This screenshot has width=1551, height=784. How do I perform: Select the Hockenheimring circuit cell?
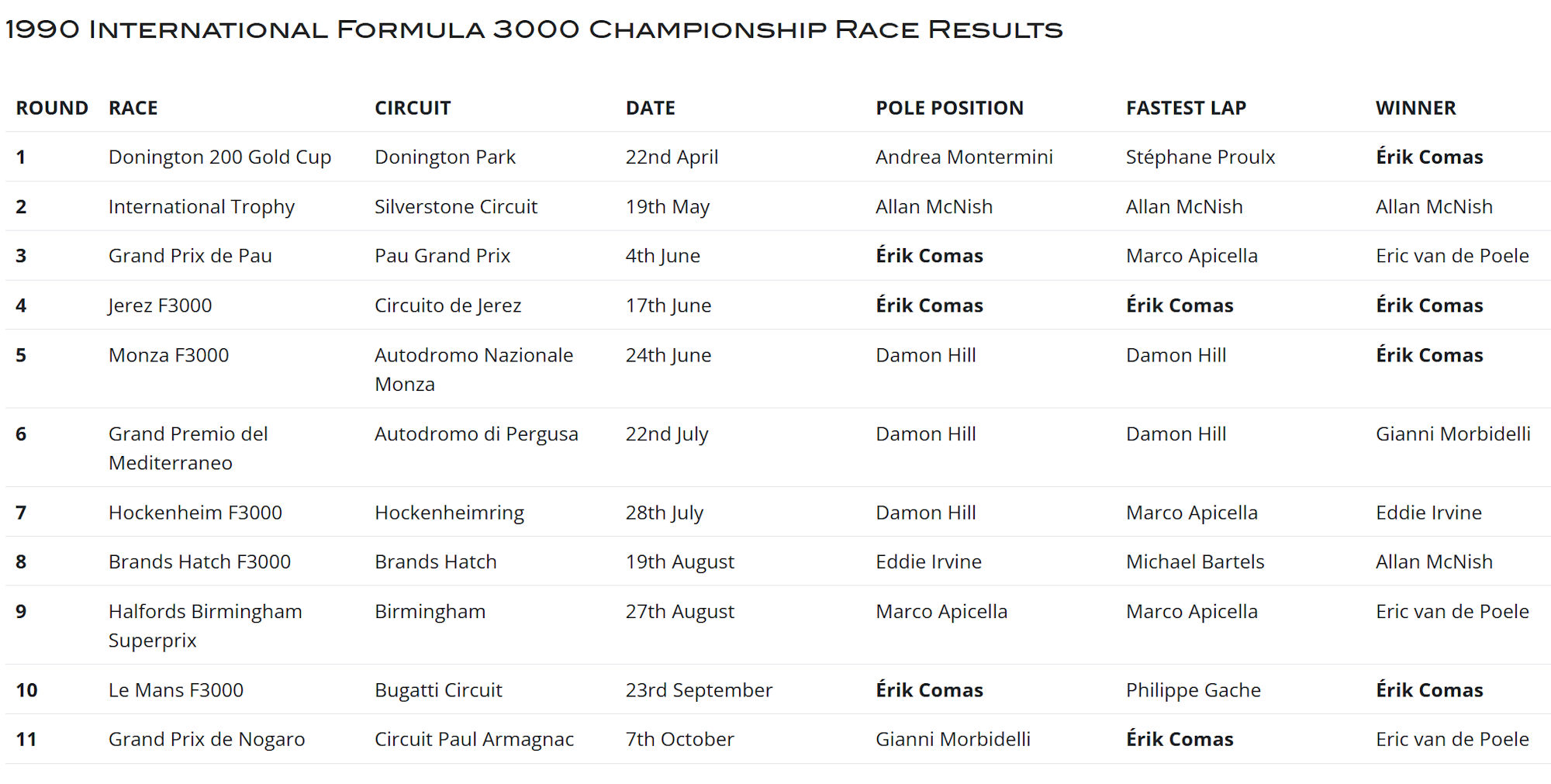pyautogui.click(x=449, y=513)
